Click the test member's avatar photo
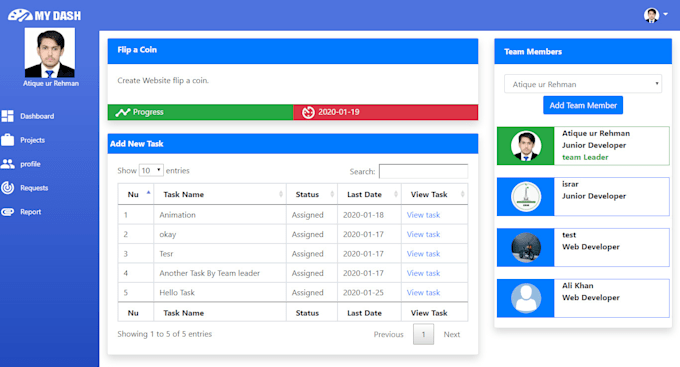The height and width of the screenshot is (367, 680). (526, 247)
